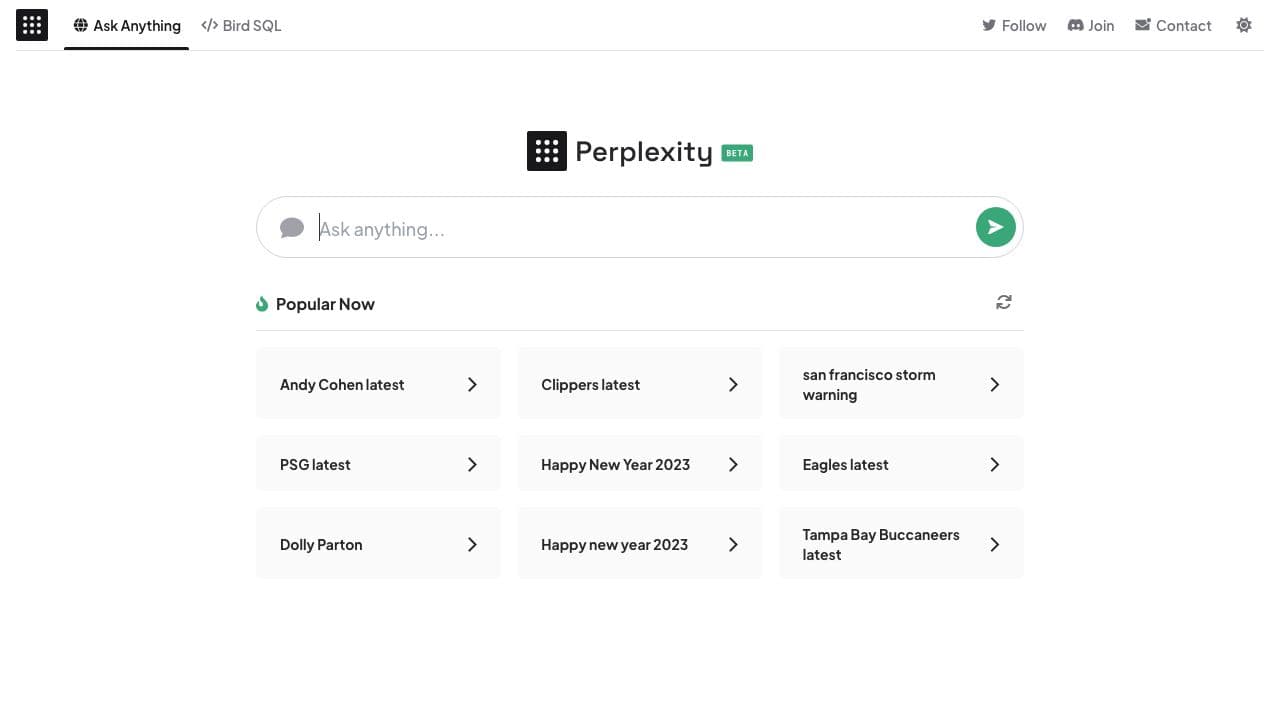
Task: Click the large Perplexity logo above search
Action: (547, 151)
